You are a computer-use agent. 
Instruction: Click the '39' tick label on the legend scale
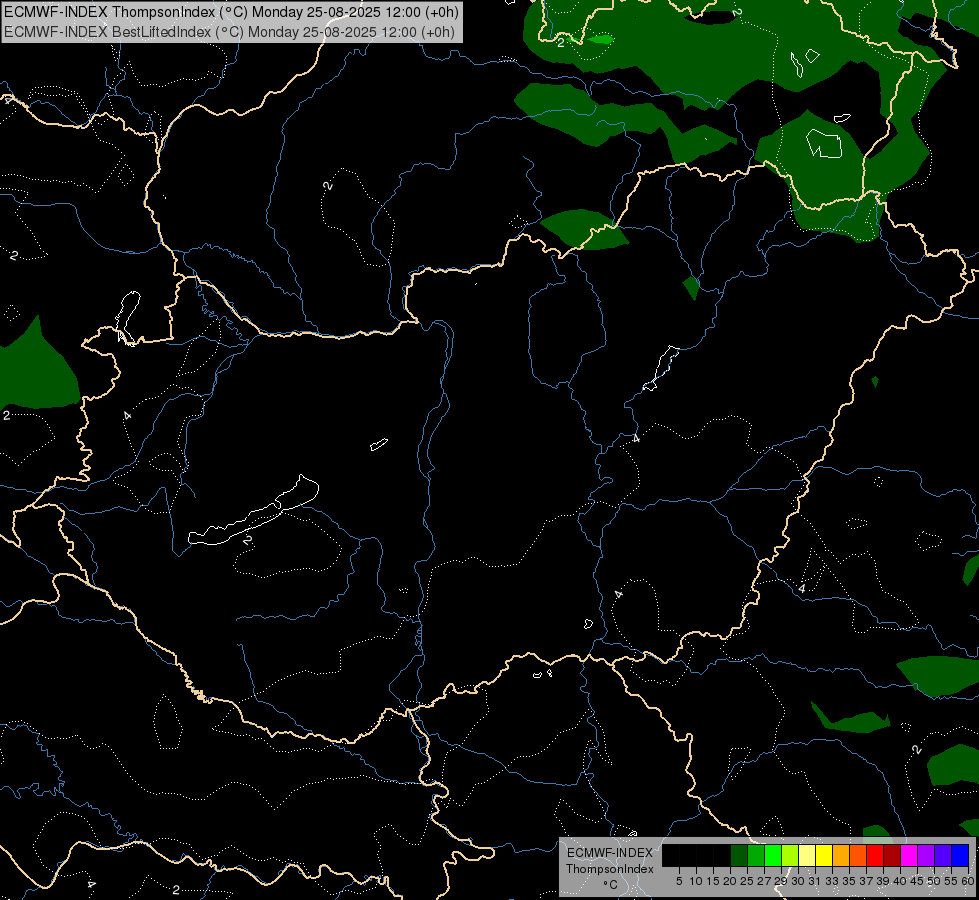tap(883, 881)
